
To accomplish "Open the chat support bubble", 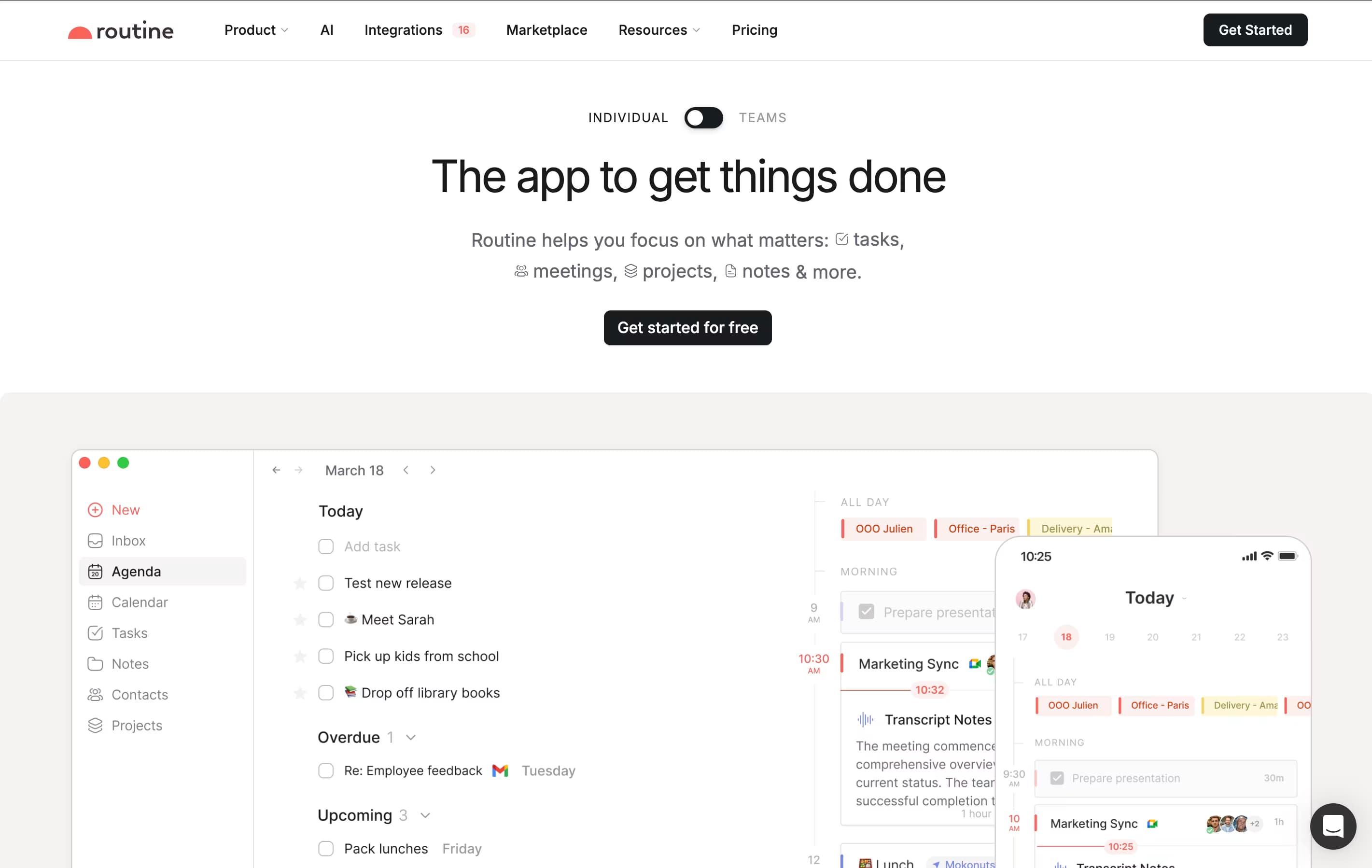I will [1333, 826].
